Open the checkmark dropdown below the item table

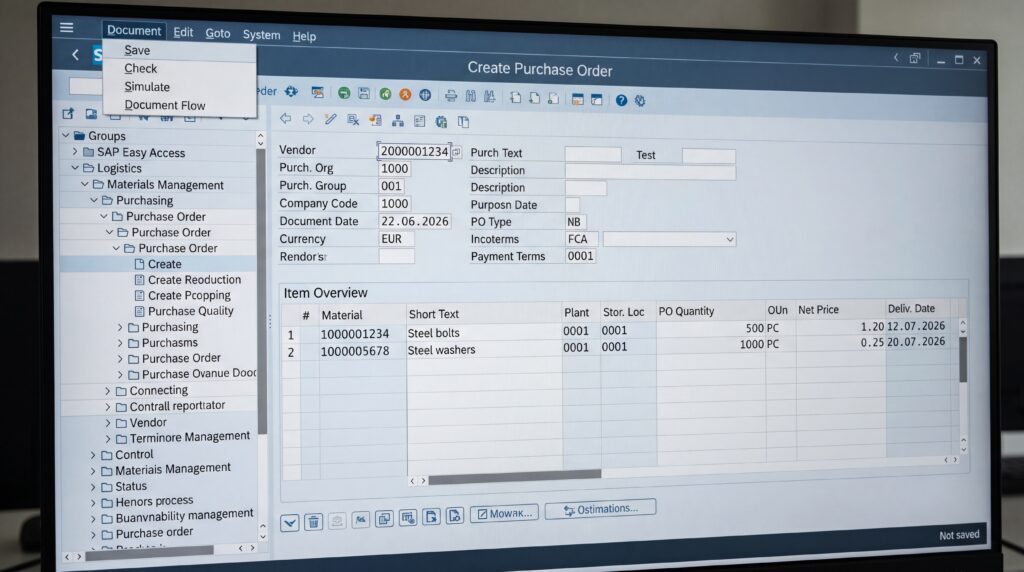click(x=290, y=522)
